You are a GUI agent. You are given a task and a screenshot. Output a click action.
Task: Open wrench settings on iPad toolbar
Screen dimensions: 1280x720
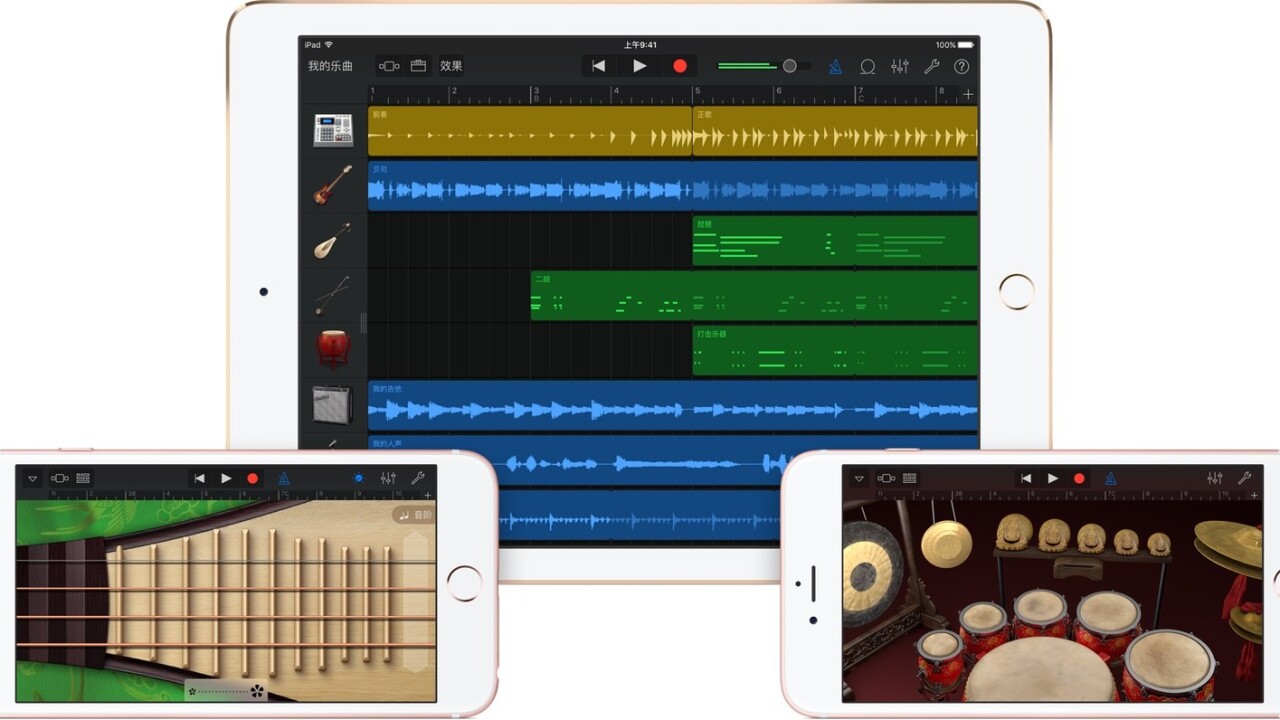931,66
